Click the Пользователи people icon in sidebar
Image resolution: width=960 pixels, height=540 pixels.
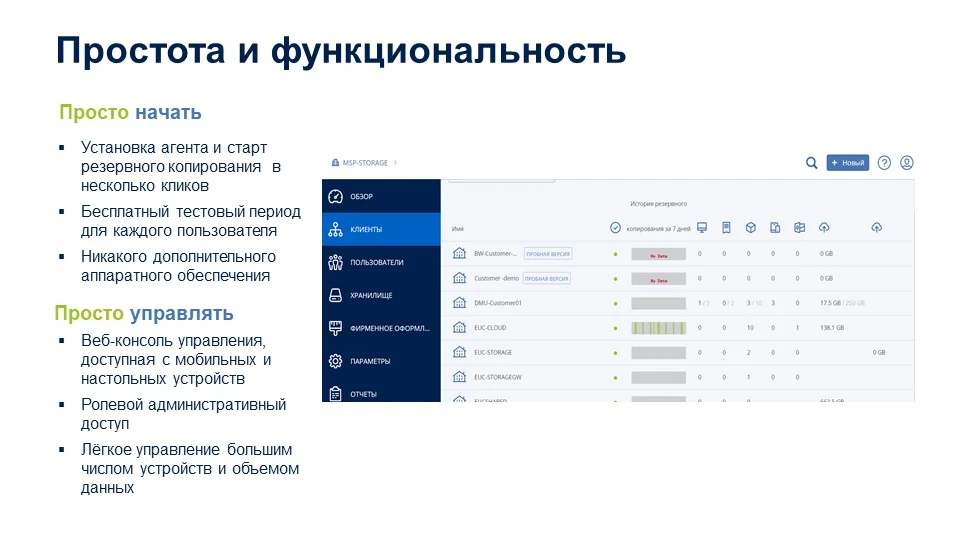click(336, 263)
